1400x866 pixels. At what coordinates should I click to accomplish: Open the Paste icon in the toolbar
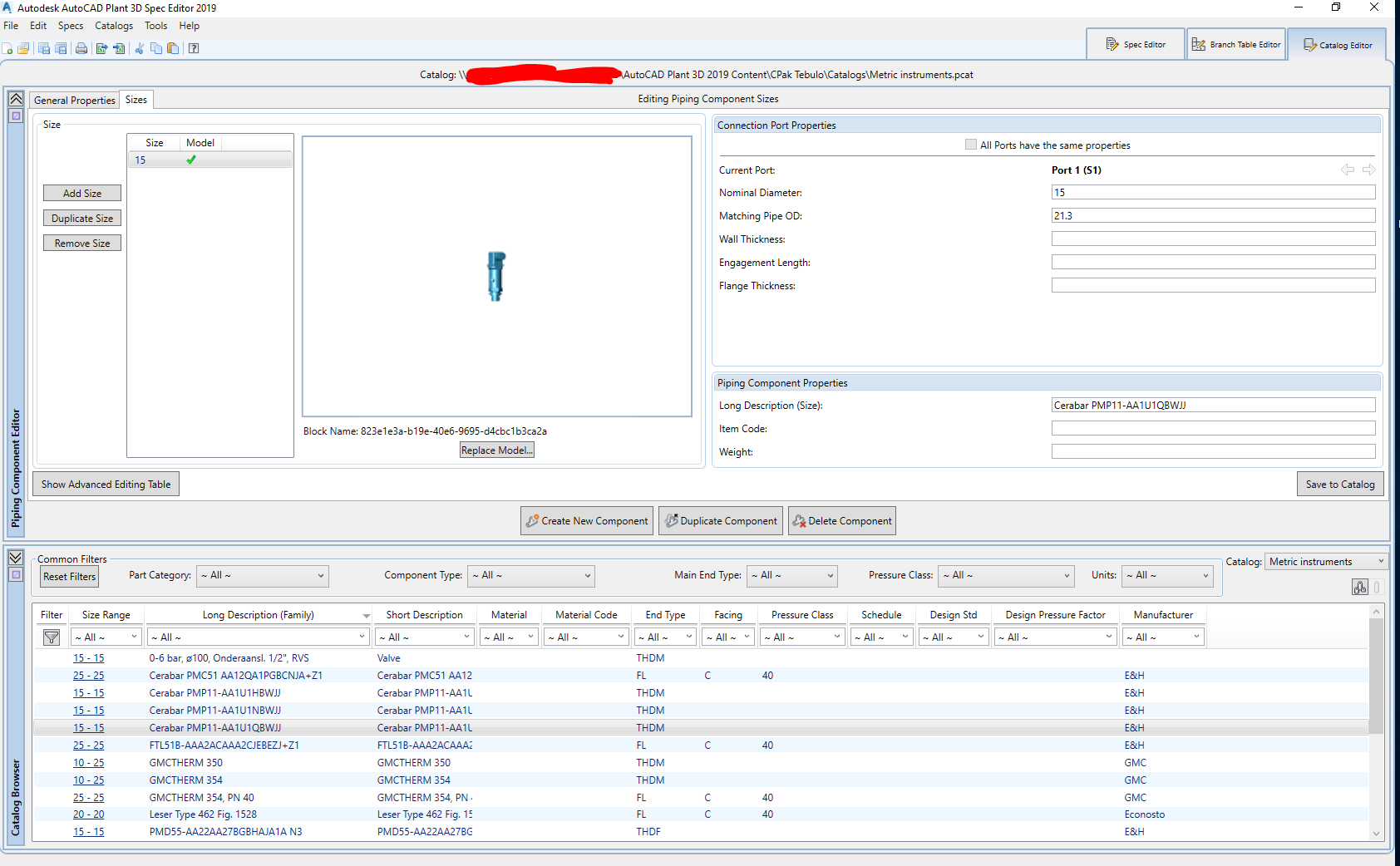click(x=173, y=47)
